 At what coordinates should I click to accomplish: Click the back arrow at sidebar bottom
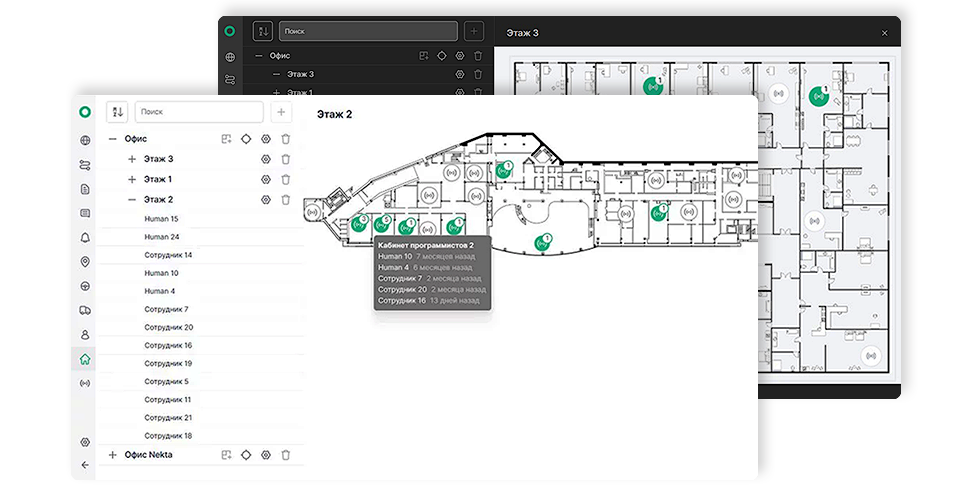tap(85, 465)
